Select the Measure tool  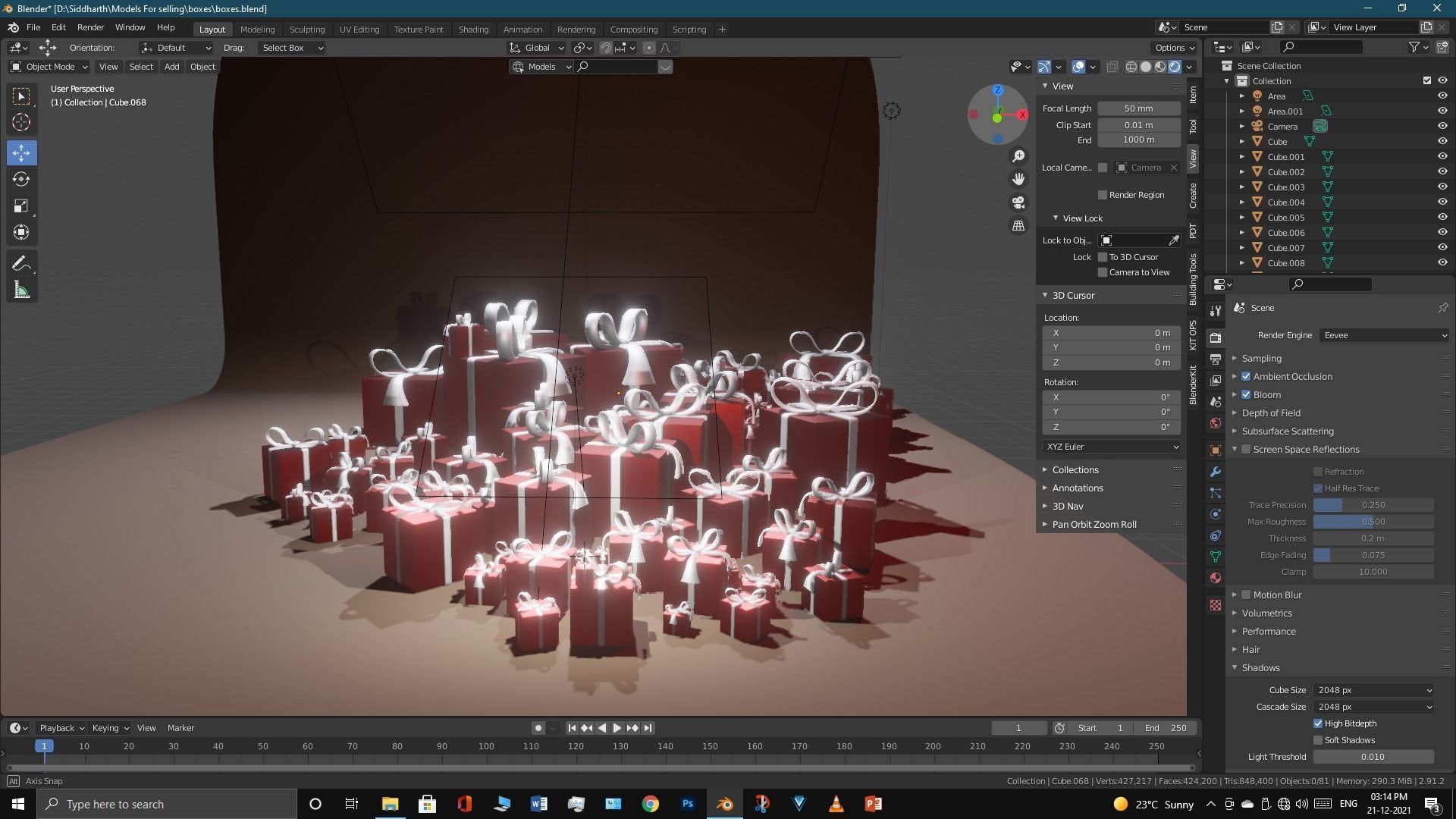pos(21,290)
